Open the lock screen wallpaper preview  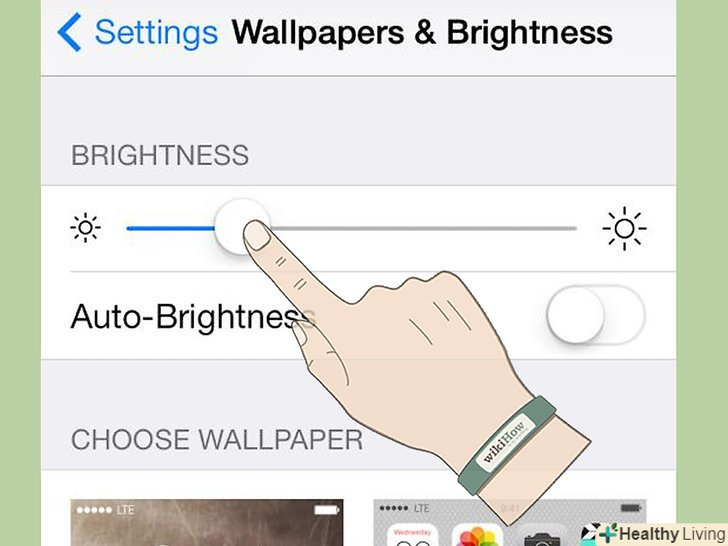pyautogui.click(x=207, y=522)
